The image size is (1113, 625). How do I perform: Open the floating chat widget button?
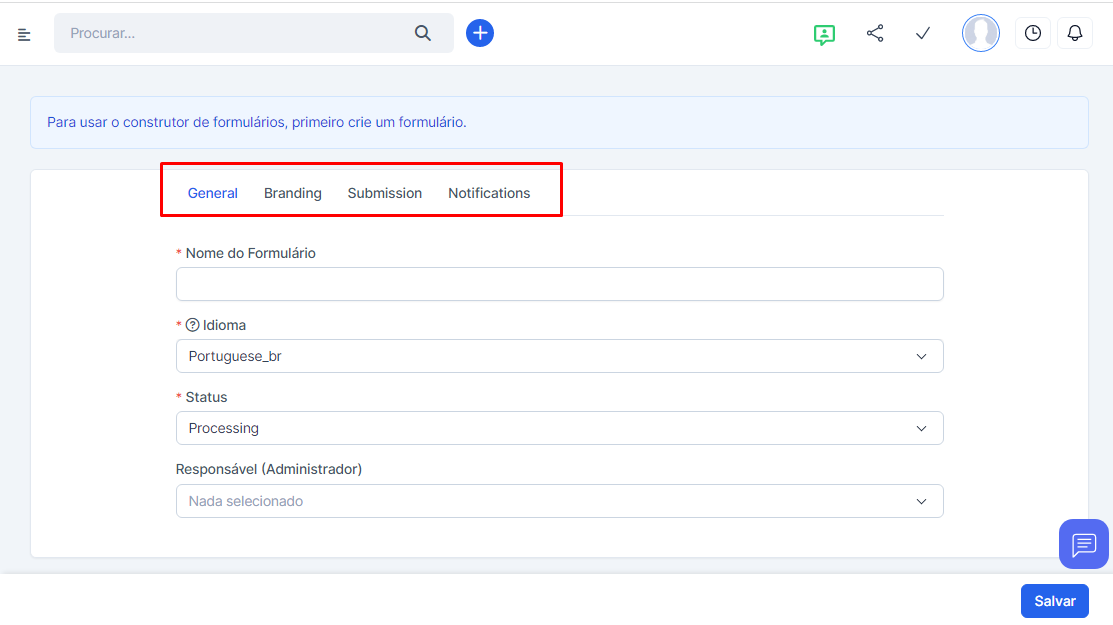point(1084,544)
